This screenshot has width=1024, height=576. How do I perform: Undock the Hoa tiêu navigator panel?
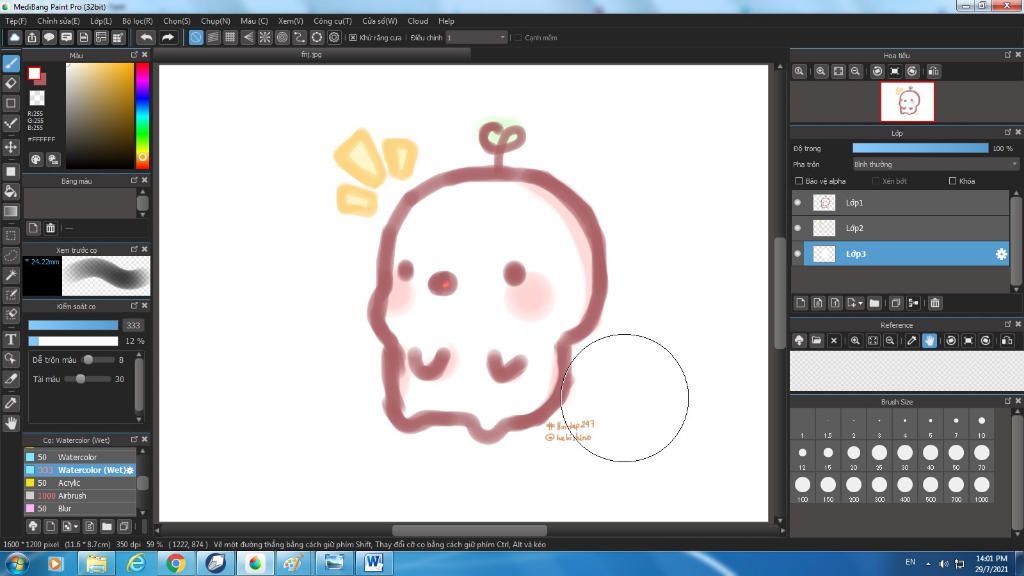(1008, 55)
